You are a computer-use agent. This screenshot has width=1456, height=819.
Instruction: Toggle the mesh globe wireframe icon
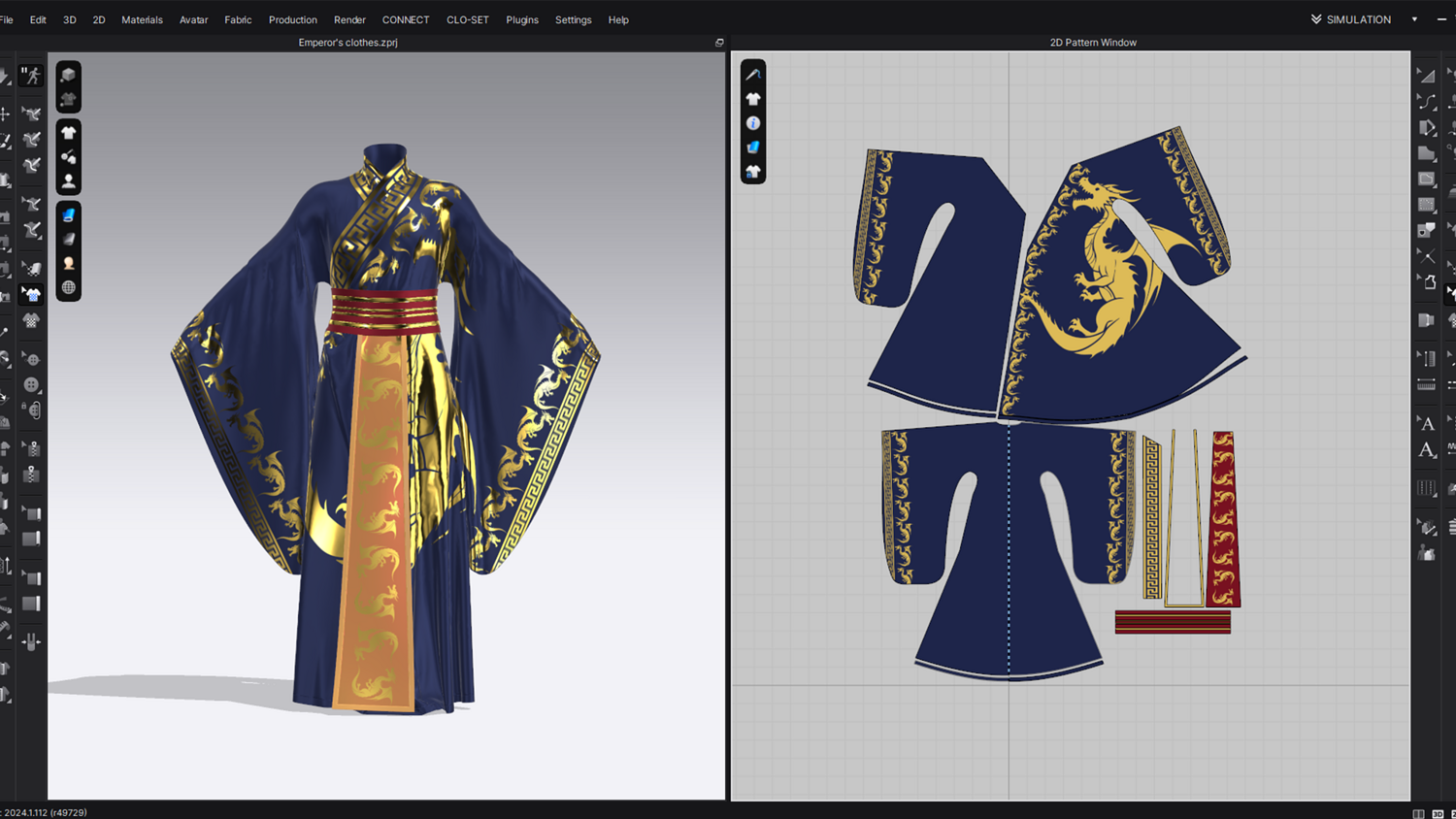(x=68, y=287)
